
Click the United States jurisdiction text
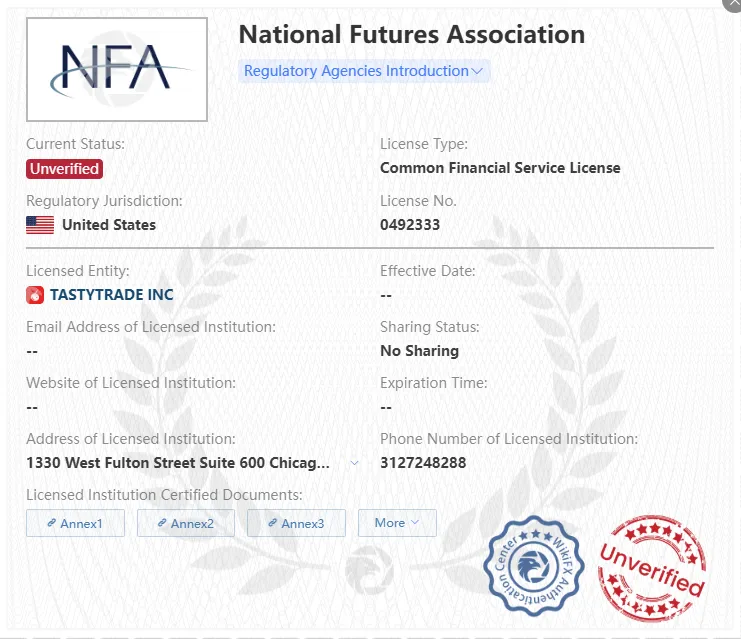pyautogui.click(x=109, y=225)
